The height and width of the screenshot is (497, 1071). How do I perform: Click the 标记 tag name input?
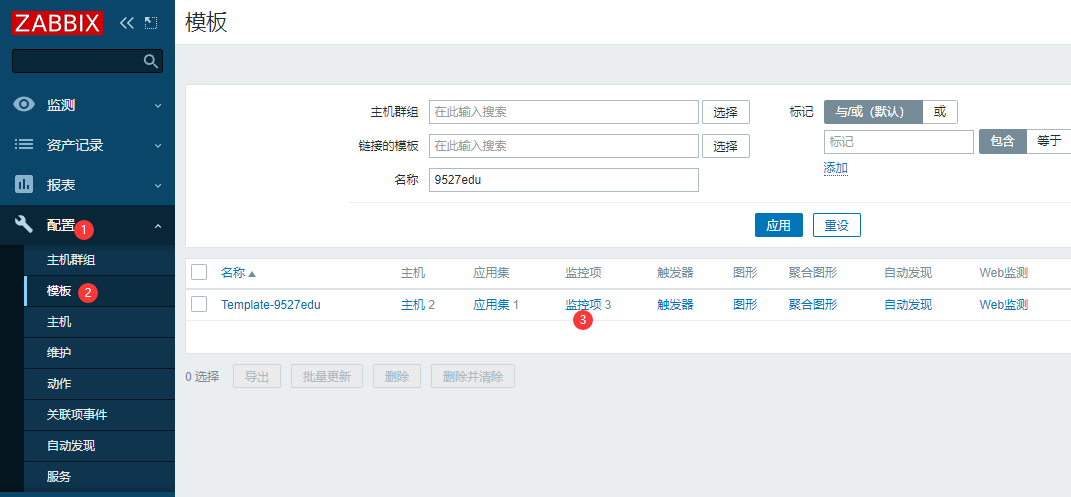(x=898, y=142)
